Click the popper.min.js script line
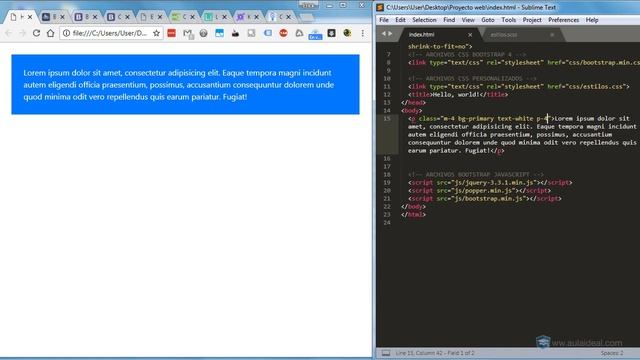This screenshot has height=360, width=640. 479,191
